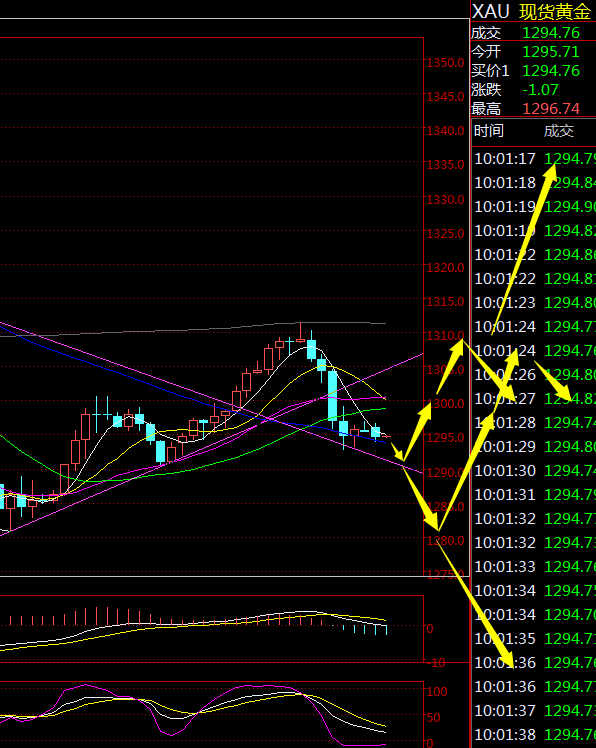Click the 1340.0 price axis label
This screenshot has height=748, width=596.
445,131
